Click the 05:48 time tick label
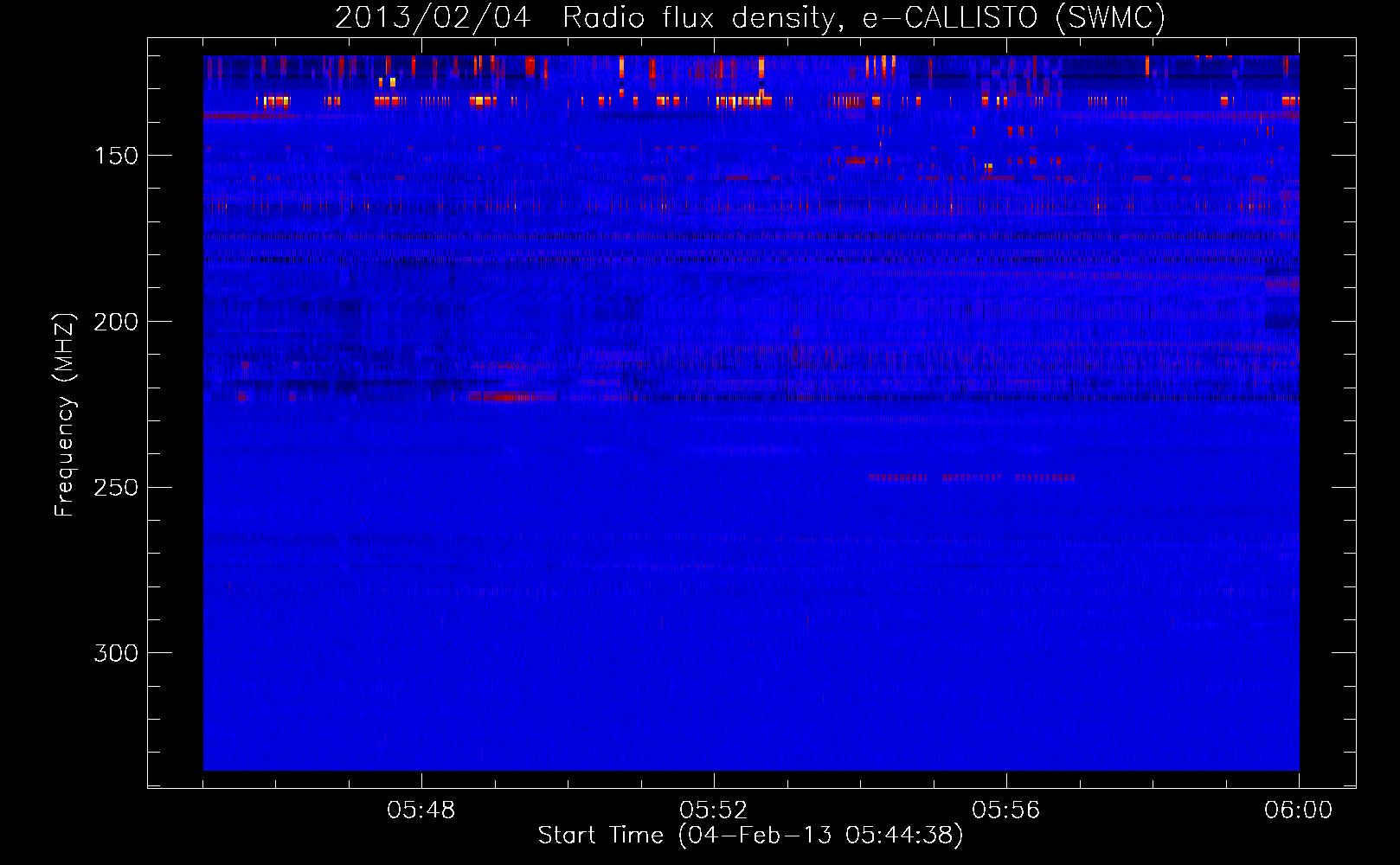The image size is (1400, 865). [421, 811]
